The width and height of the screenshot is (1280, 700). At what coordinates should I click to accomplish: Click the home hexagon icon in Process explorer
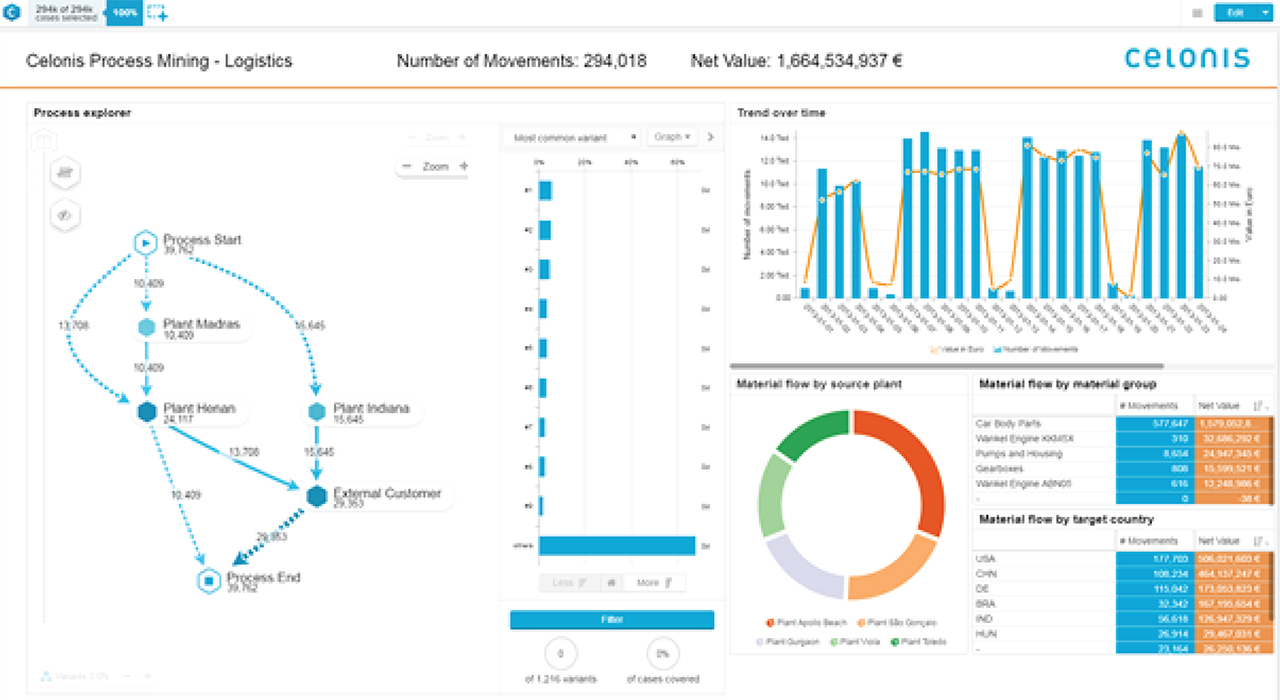(45, 141)
